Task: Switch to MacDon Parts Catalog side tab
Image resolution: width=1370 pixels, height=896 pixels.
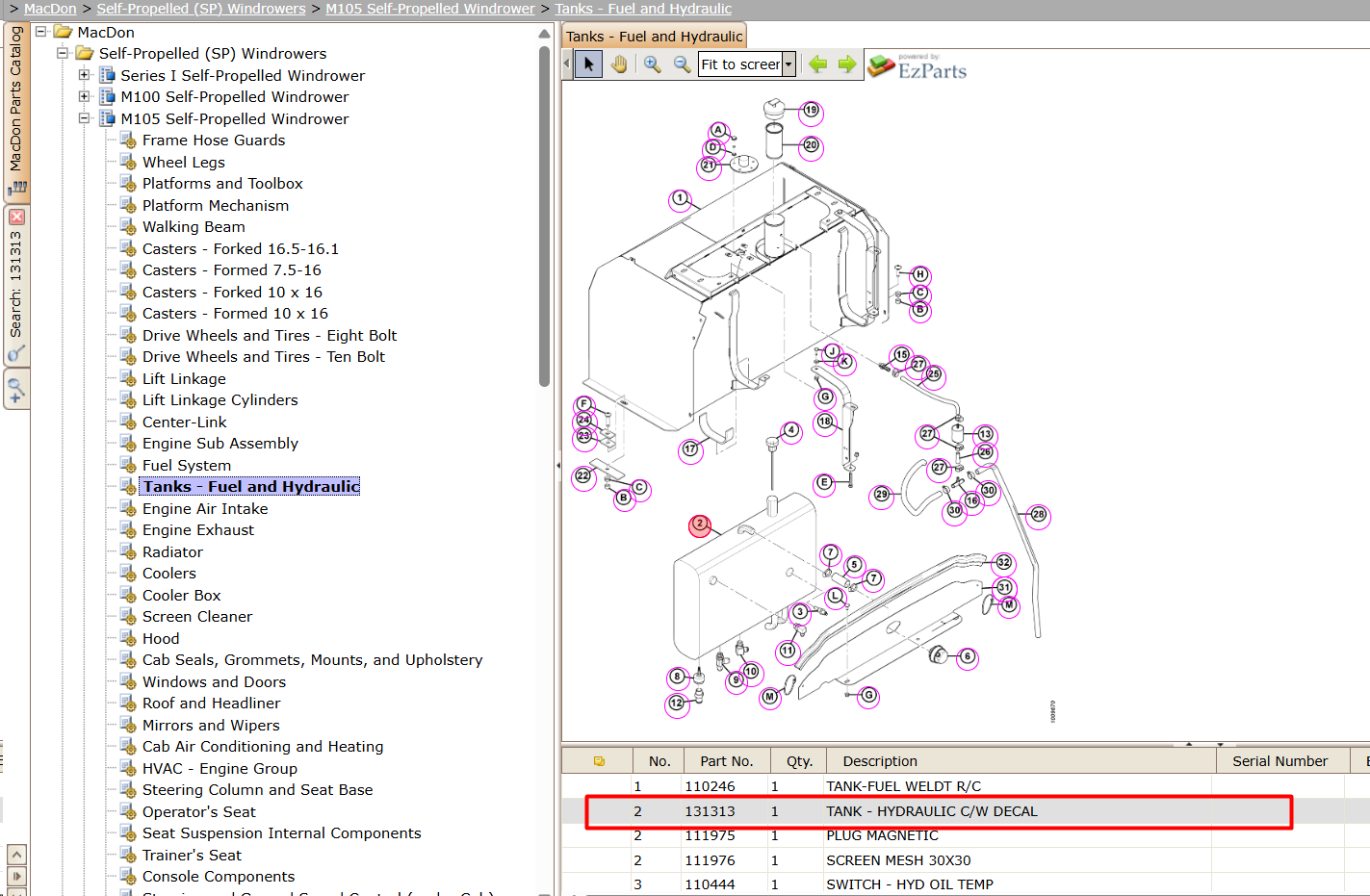Action: 16,111
